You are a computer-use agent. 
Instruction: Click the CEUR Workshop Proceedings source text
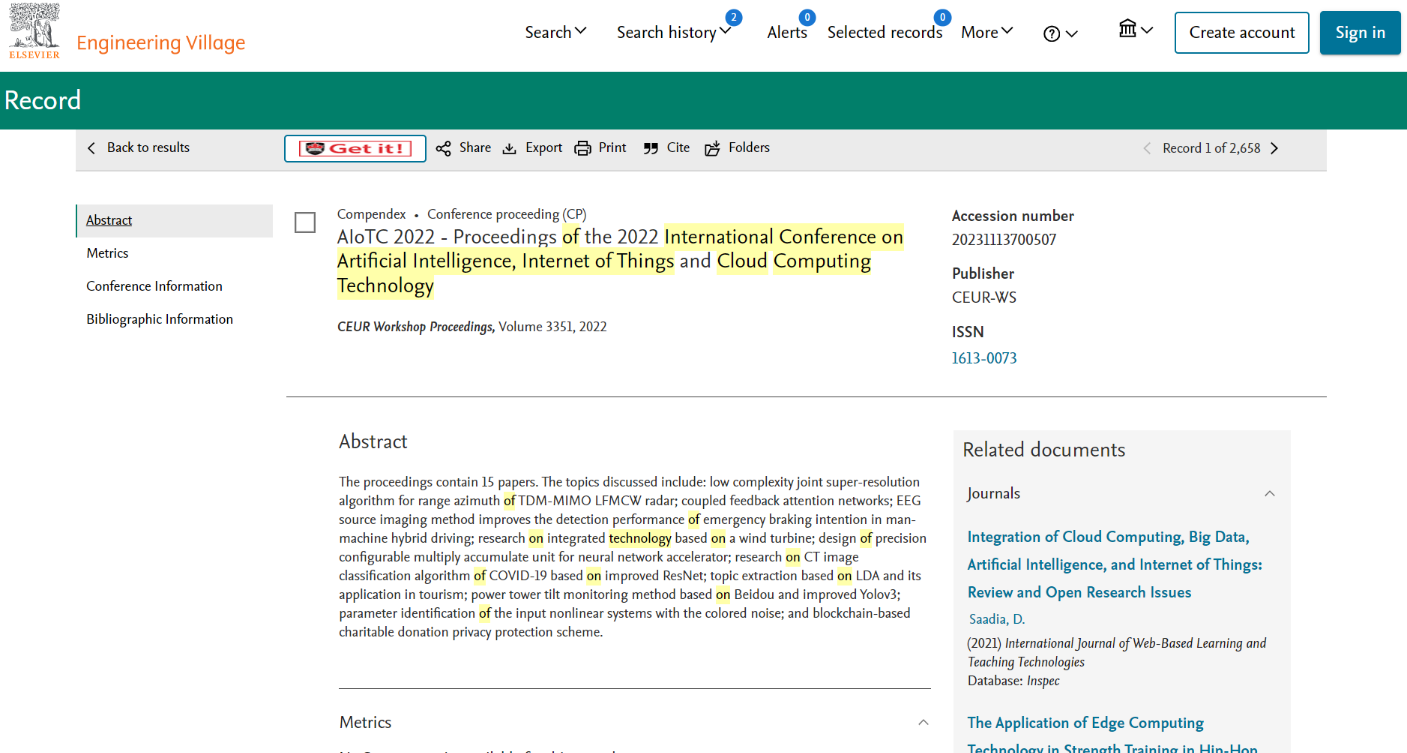point(415,327)
